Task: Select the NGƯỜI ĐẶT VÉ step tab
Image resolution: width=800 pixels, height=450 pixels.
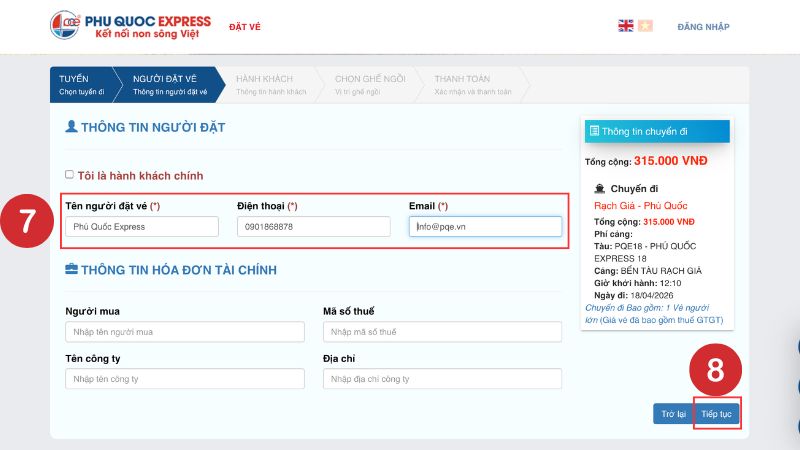Action: pos(169,85)
